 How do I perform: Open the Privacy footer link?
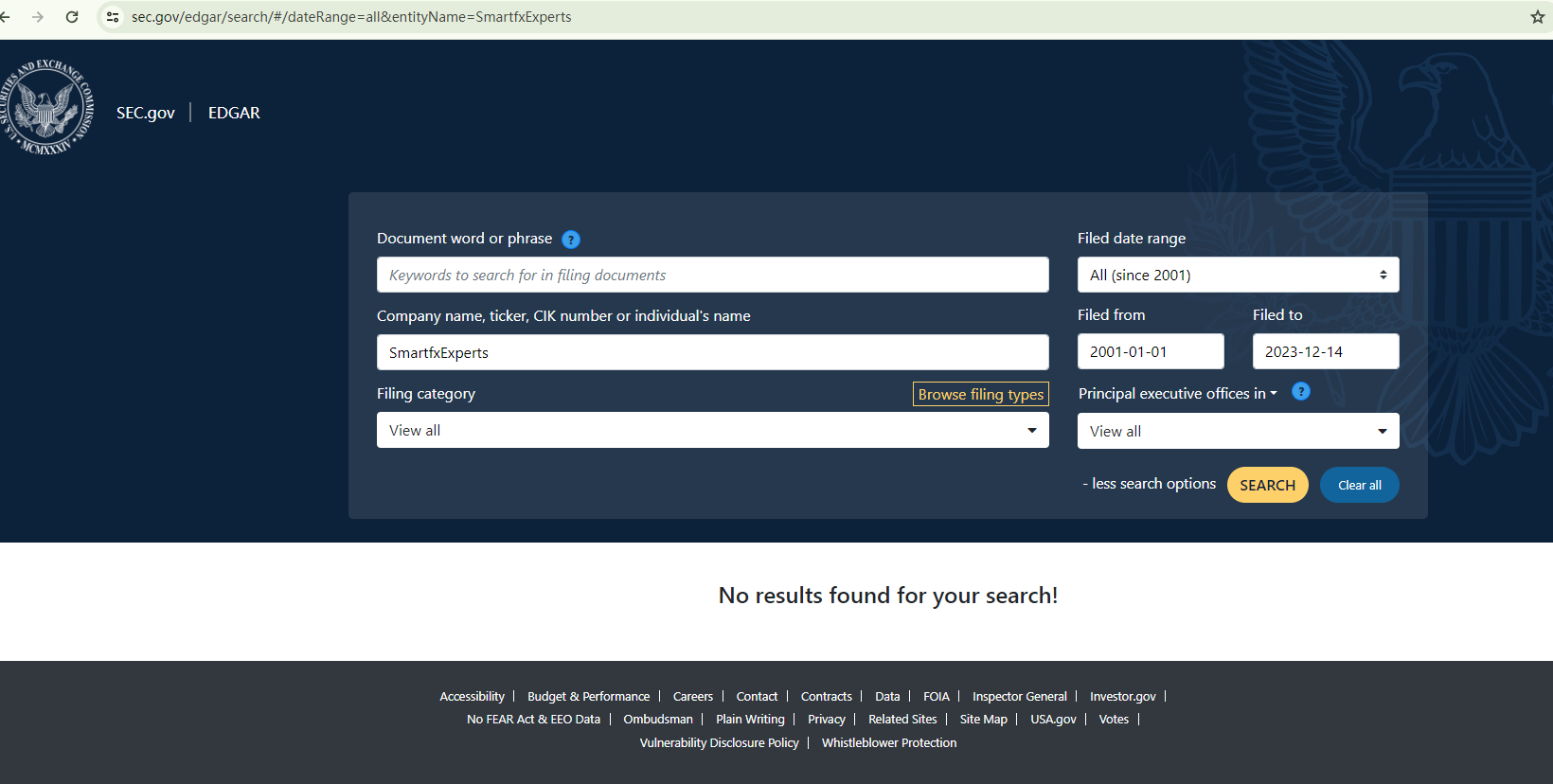tap(827, 720)
